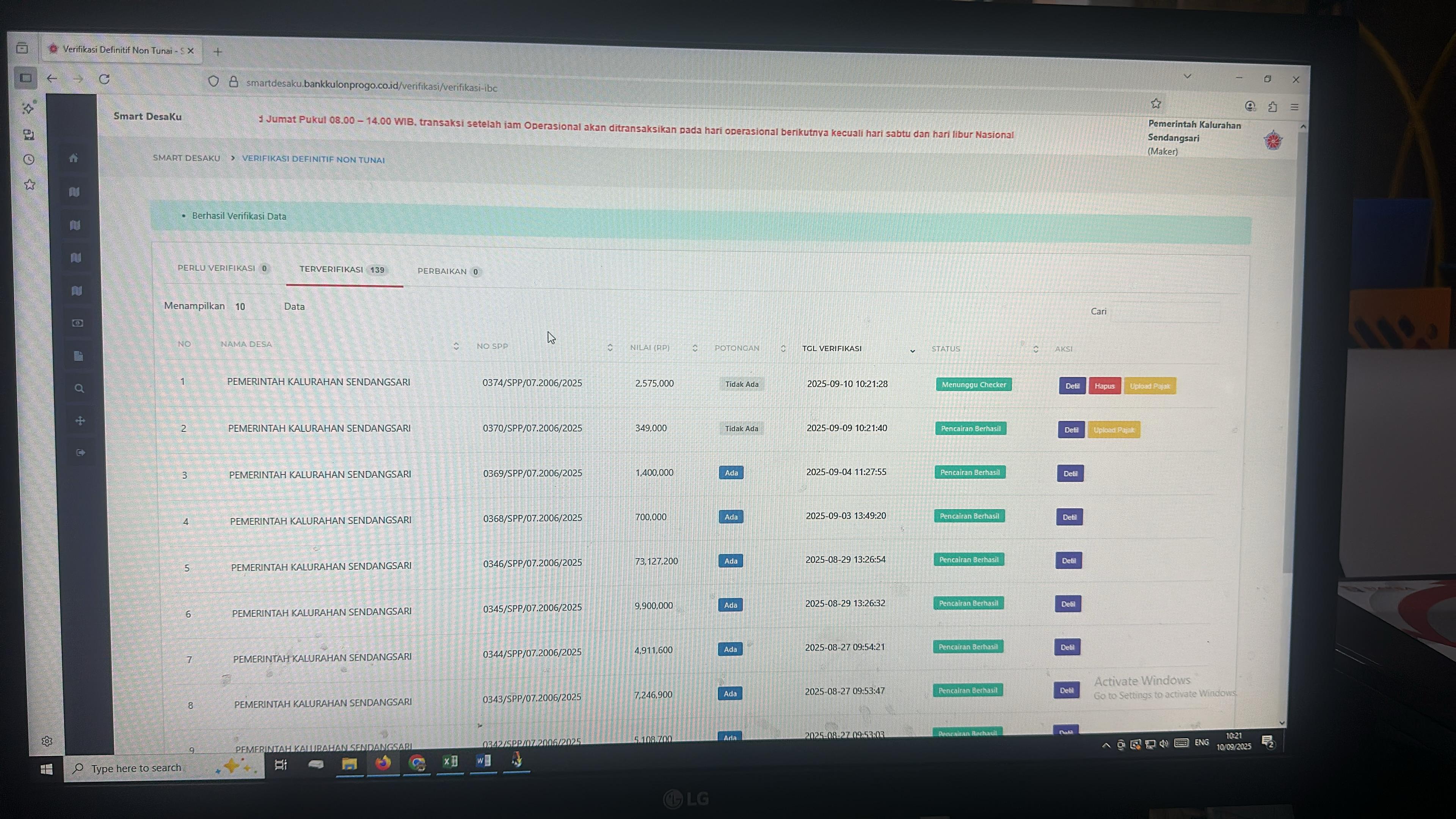Open the Firefox hamburger menu

1294,107
